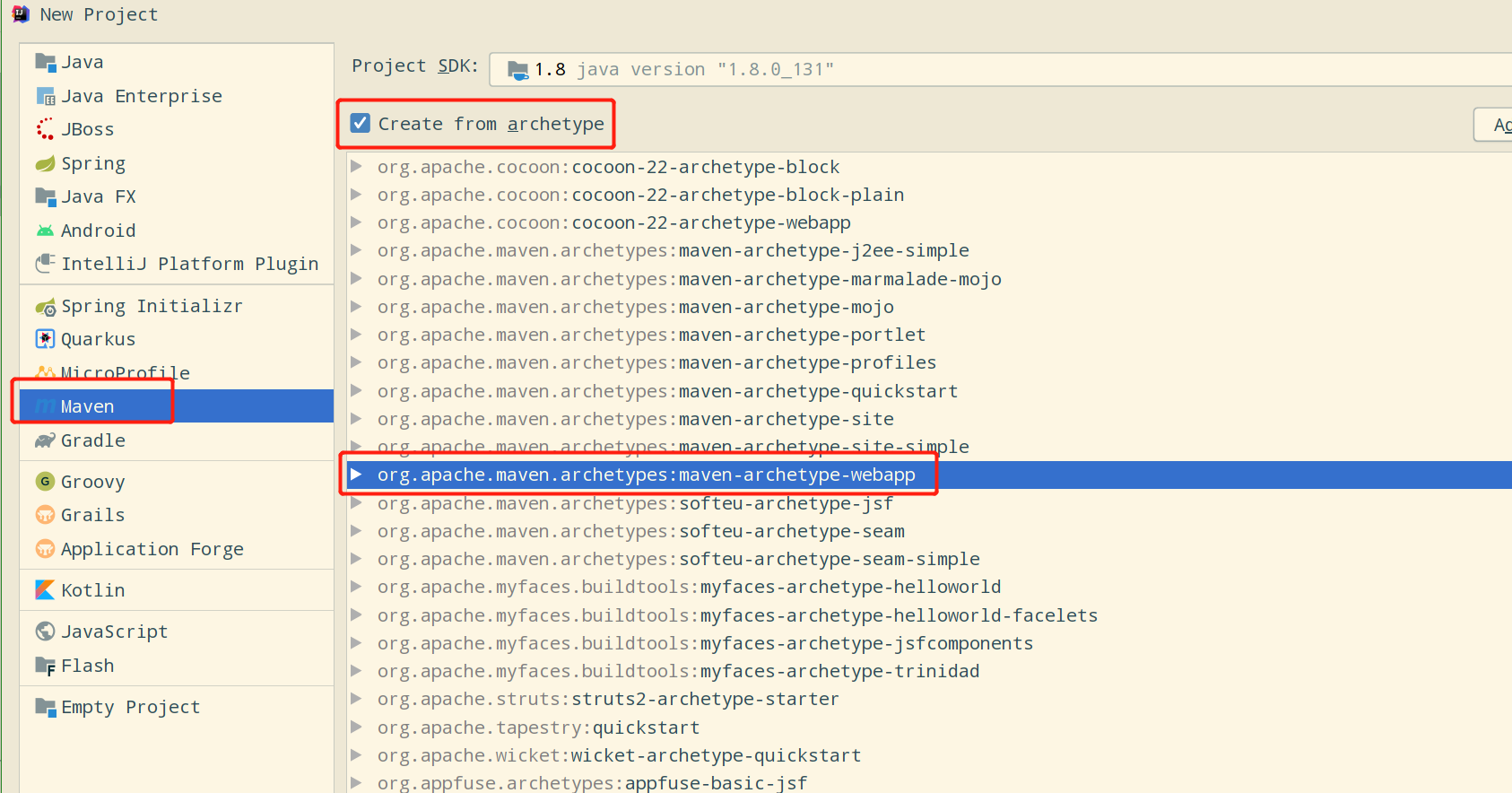
Task: Select maven-archetype-site-simple archetype
Action: [x=929, y=447]
